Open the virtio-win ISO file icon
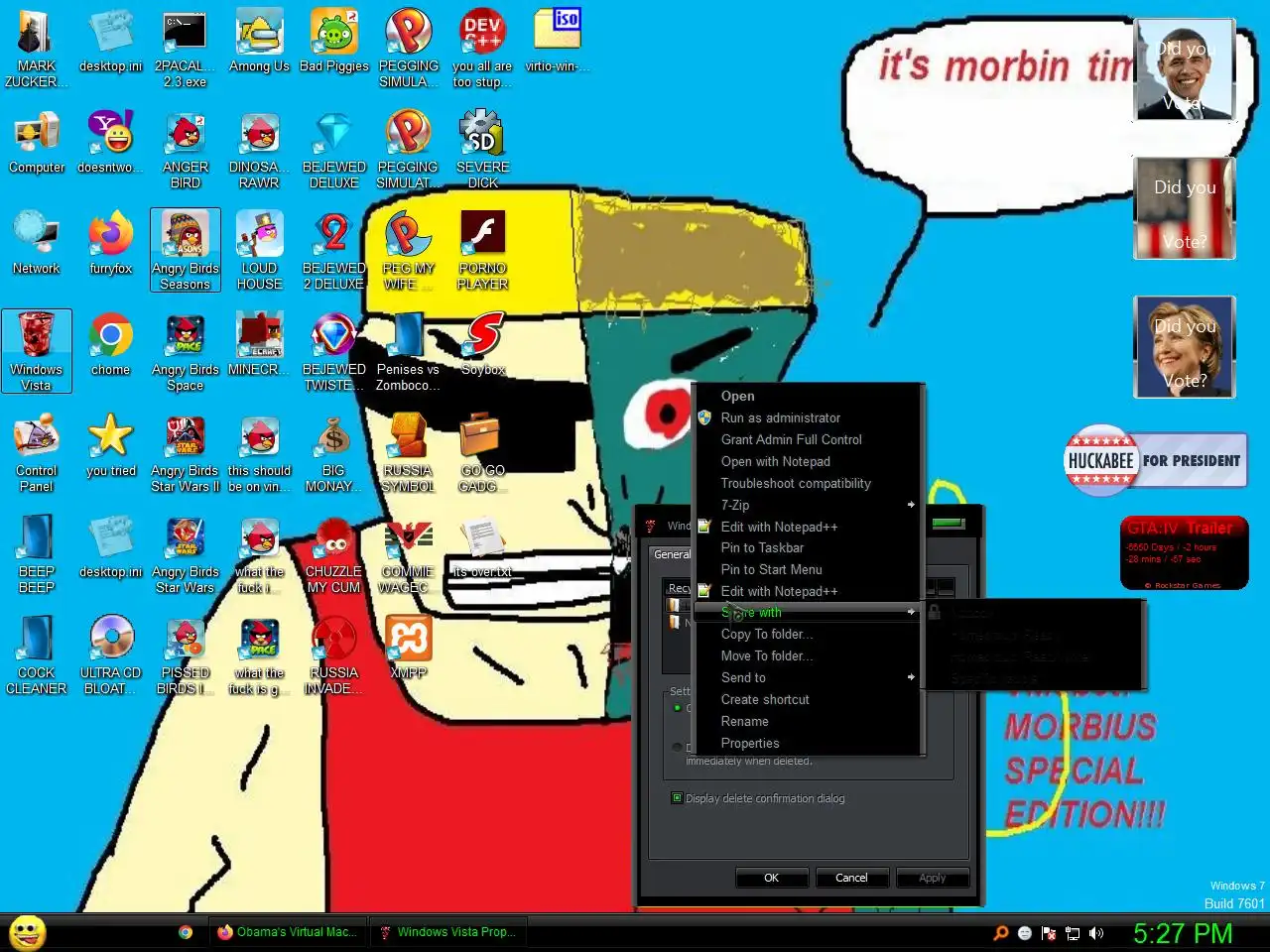The height and width of the screenshot is (952, 1270). [x=557, y=42]
